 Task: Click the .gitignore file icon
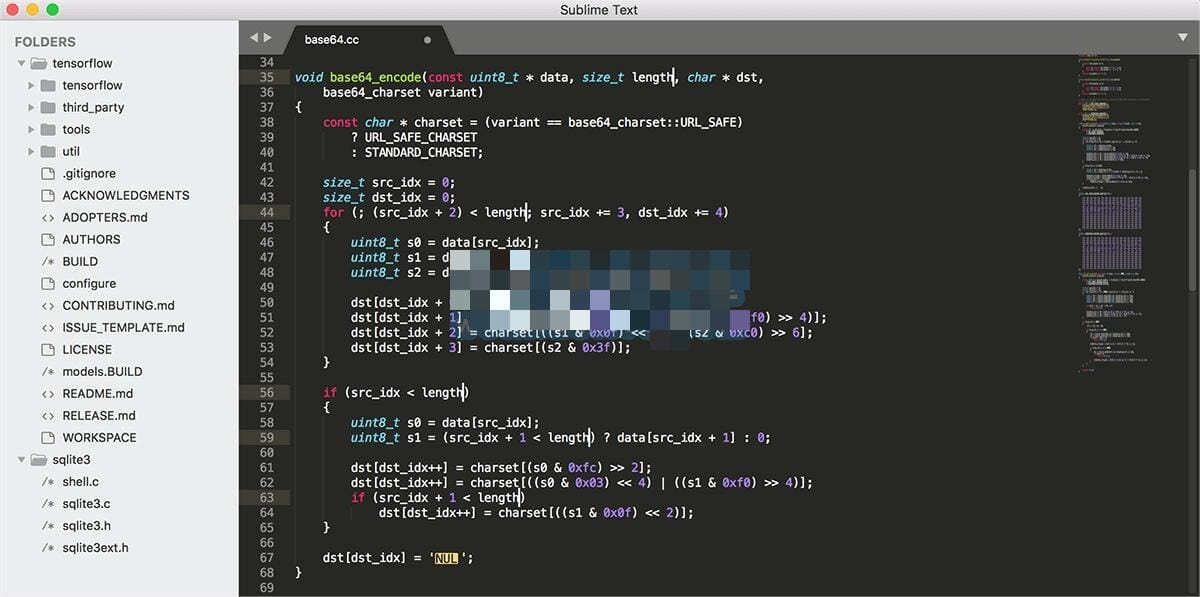[47, 173]
